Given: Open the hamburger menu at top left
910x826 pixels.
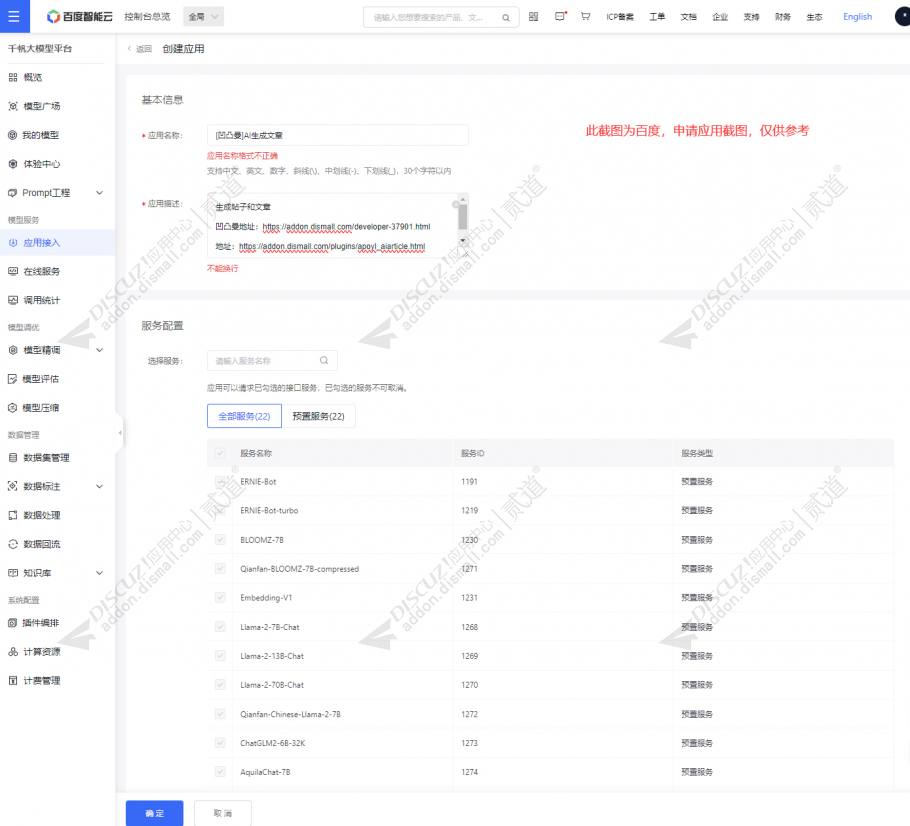Looking at the screenshot, I should [14, 16].
